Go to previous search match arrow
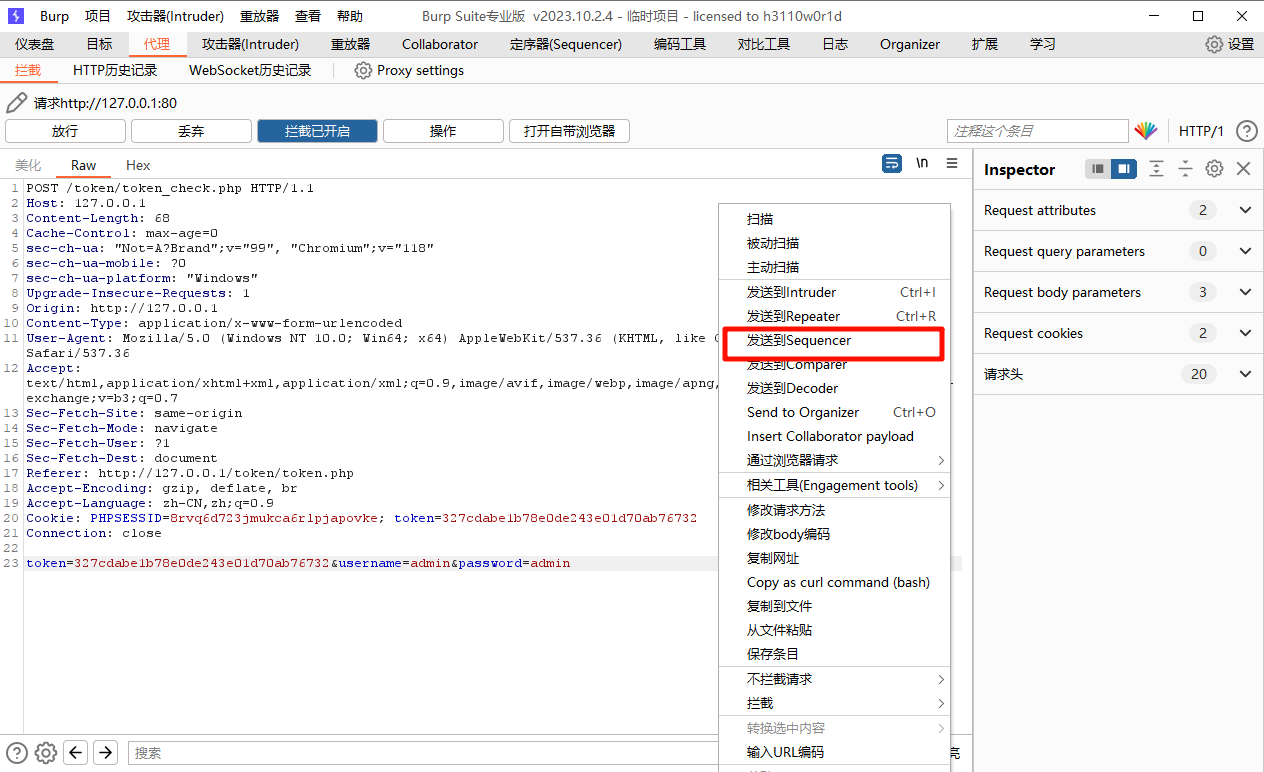The image size is (1264, 772). pyautogui.click(x=76, y=753)
